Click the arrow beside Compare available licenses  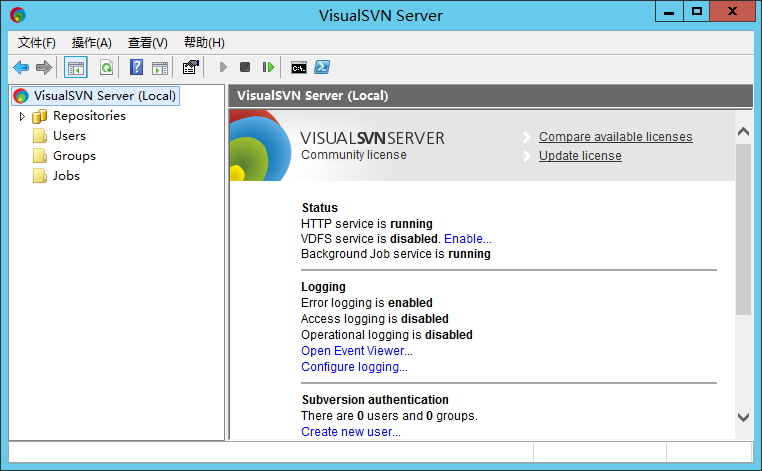click(527, 137)
